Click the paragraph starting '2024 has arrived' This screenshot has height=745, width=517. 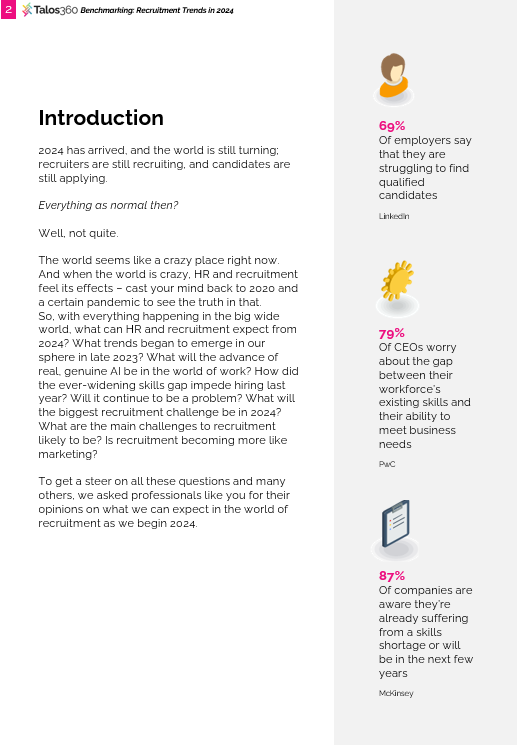164,164
